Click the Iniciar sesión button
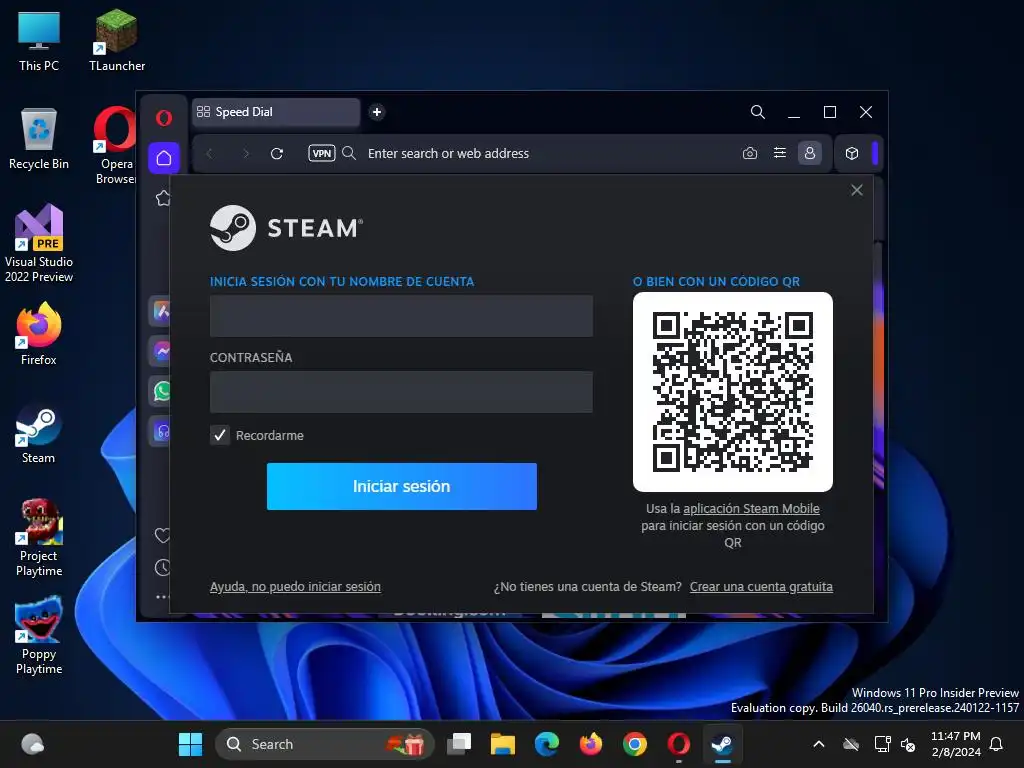Image resolution: width=1024 pixels, height=768 pixels. coord(402,487)
